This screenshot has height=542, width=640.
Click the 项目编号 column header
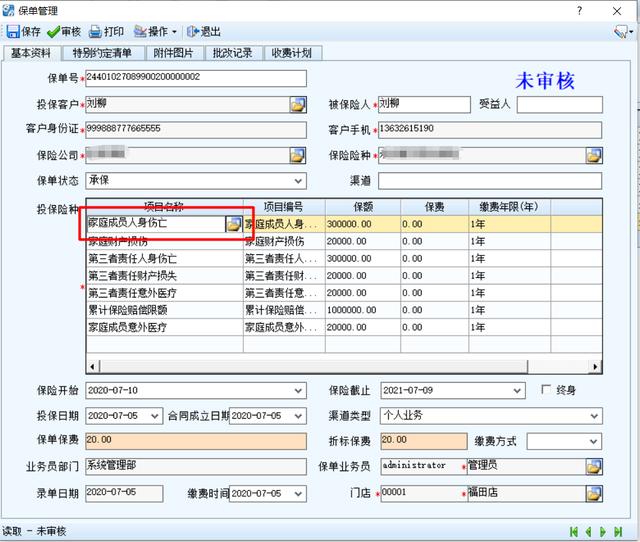[284, 207]
